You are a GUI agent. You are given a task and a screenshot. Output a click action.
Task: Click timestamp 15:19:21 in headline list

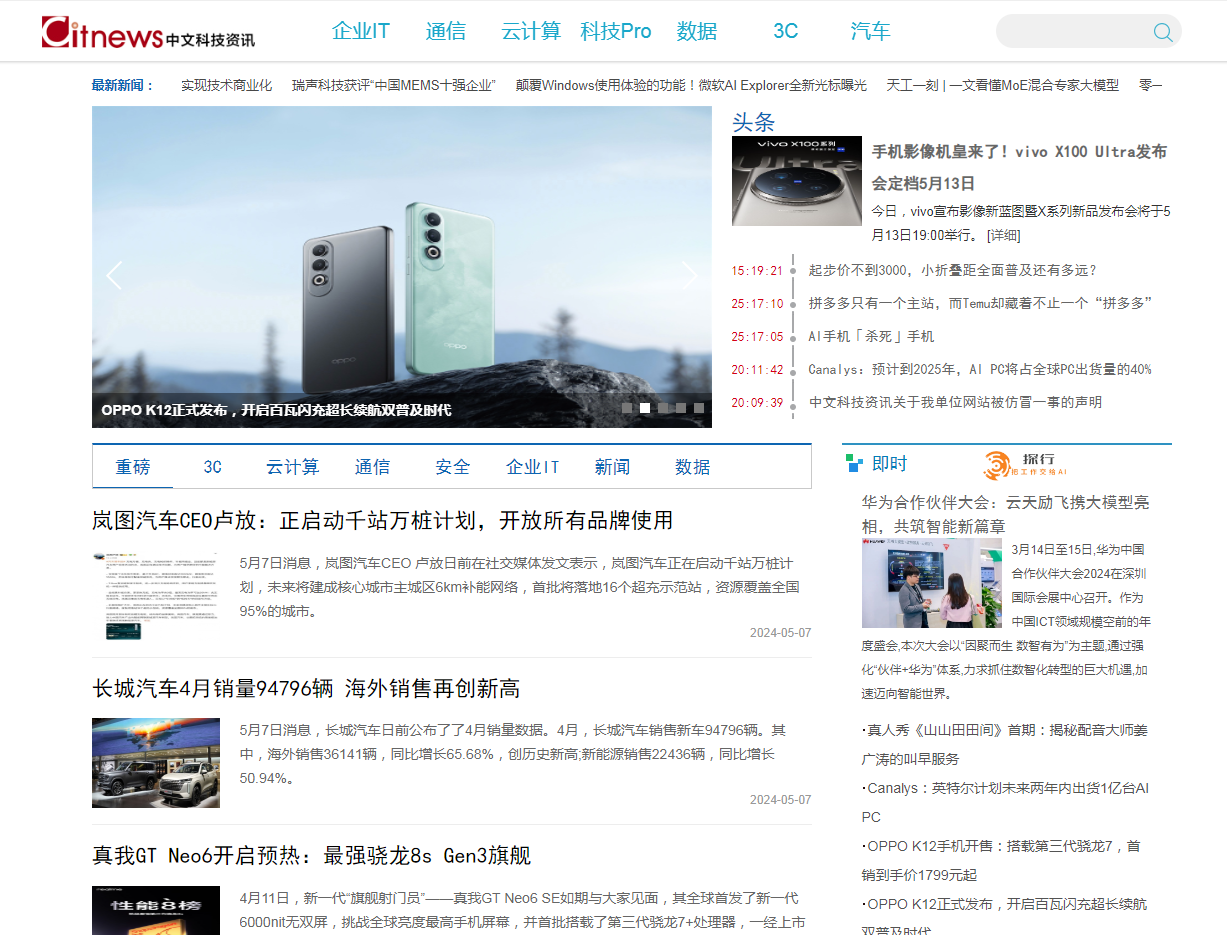click(x=757, y=270)
